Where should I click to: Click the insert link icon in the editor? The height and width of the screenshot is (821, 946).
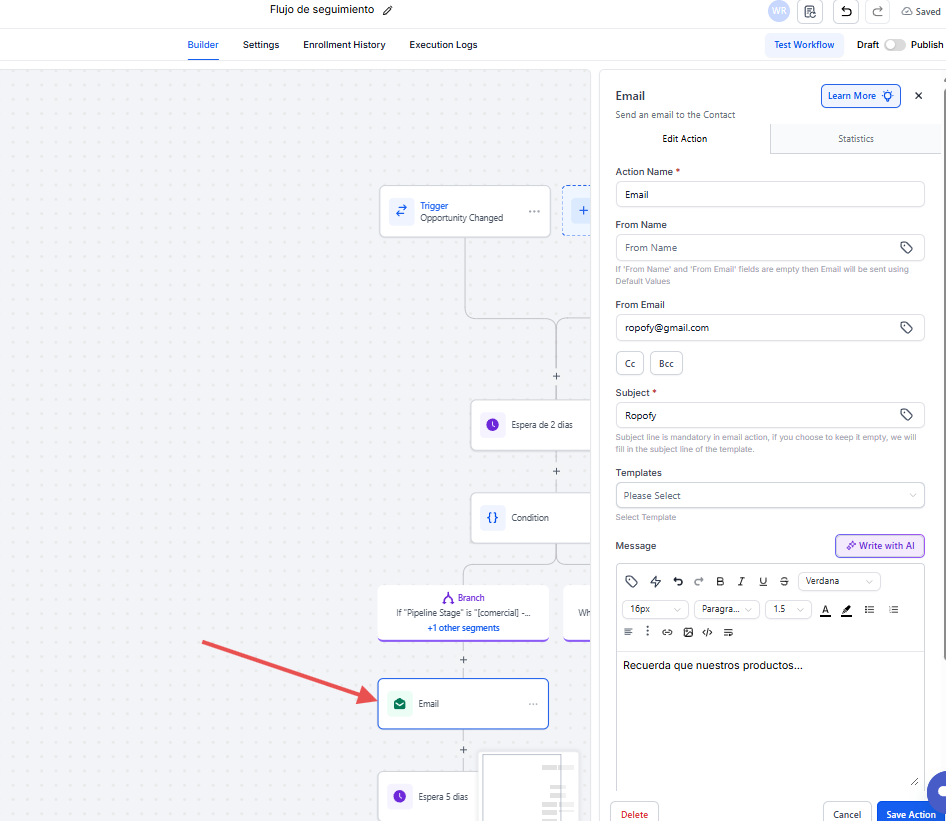pos(667,632)
